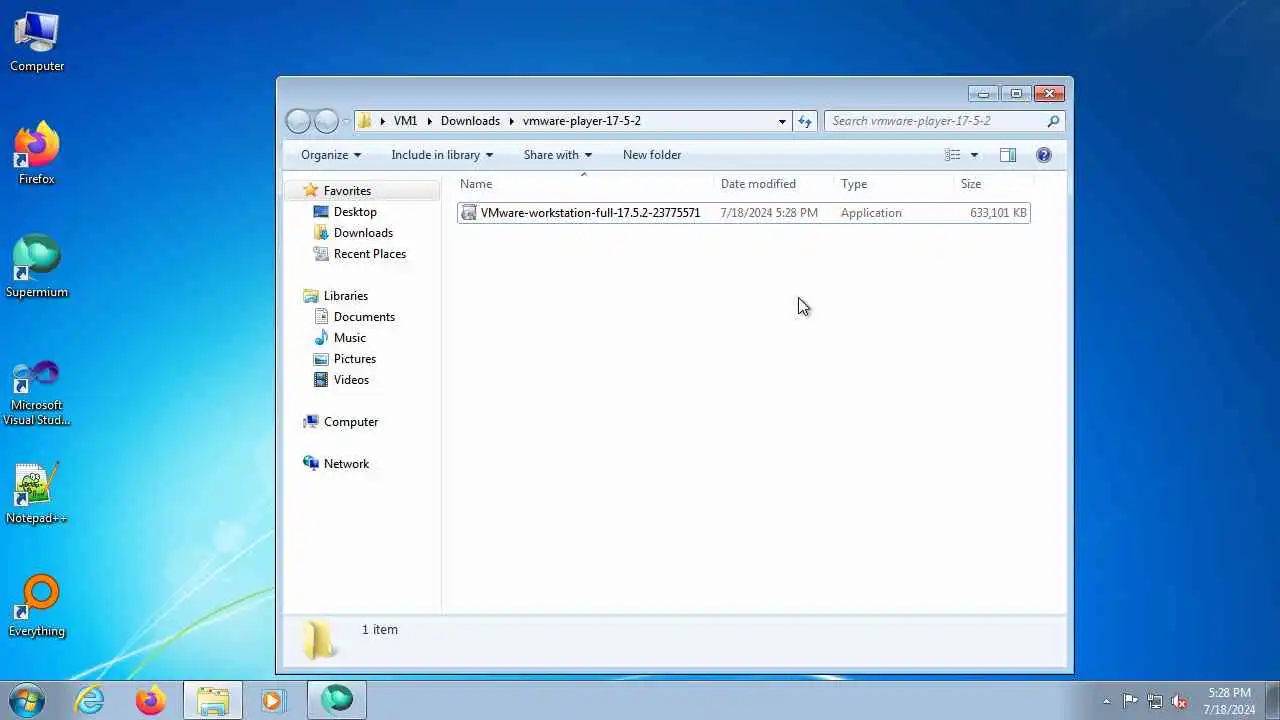1280x720 pixels.
Task: Select the VMware-workstation-full installer file icon
Action: point(469,213)
